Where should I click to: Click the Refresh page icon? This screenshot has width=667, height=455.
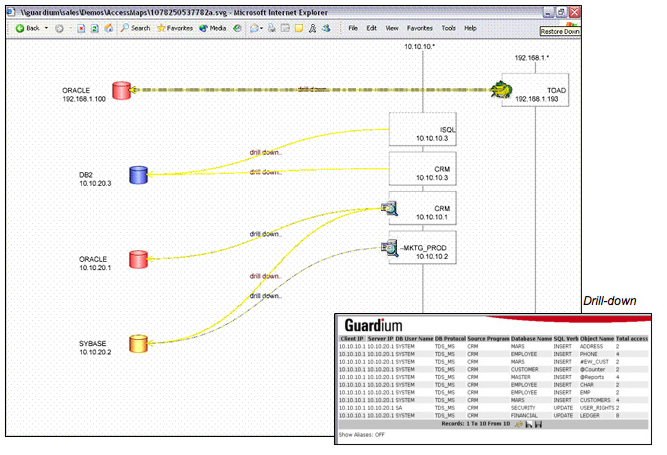point(95,28)
